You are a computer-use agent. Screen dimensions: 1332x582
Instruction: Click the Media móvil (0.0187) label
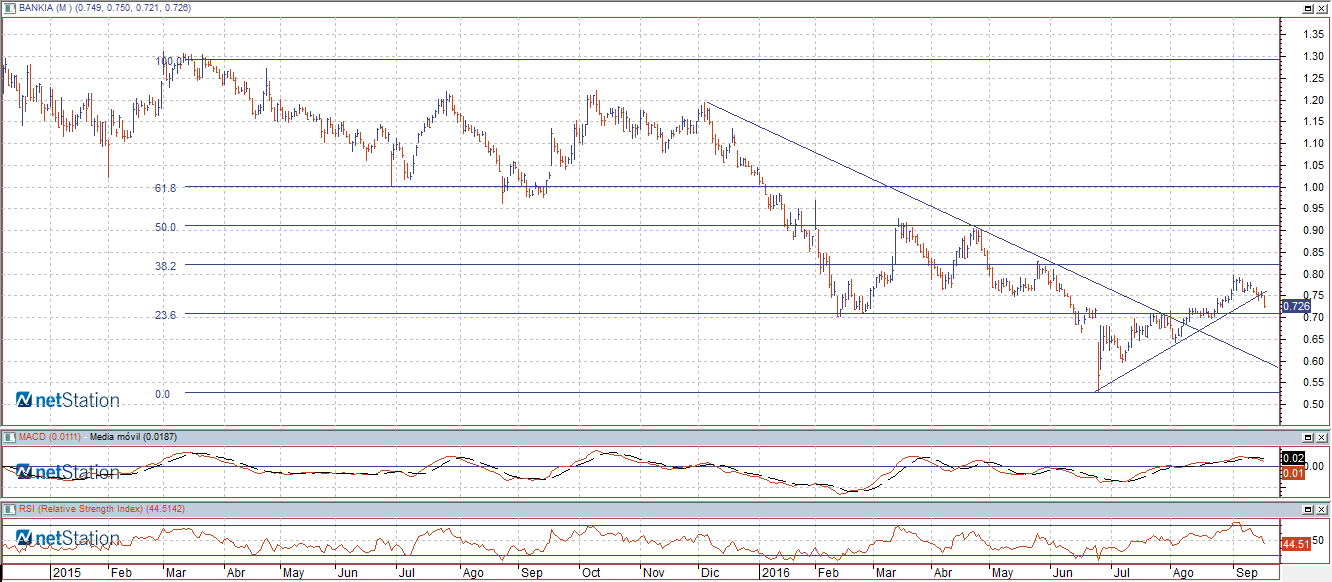(x=133, y=437)
